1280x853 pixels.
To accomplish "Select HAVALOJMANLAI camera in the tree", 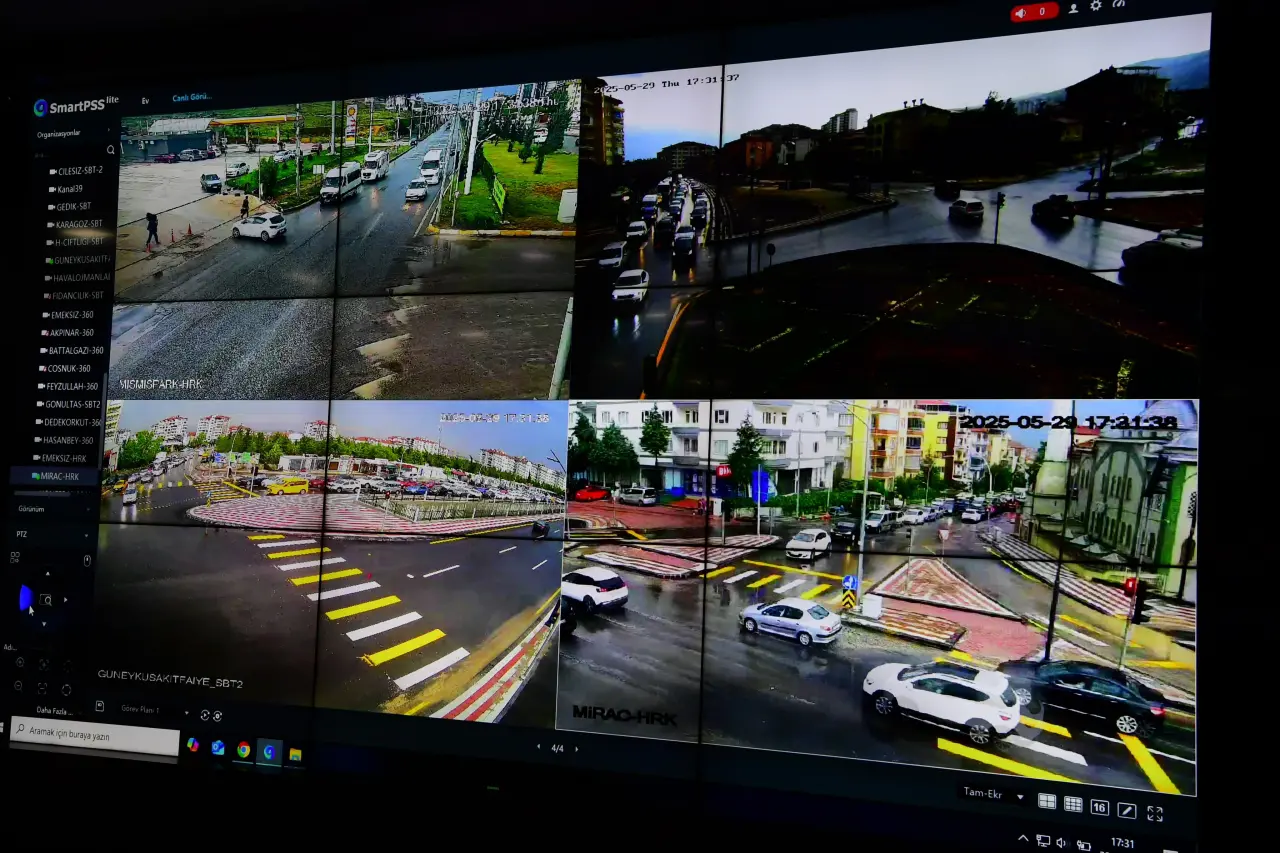I will pos(78,278).
